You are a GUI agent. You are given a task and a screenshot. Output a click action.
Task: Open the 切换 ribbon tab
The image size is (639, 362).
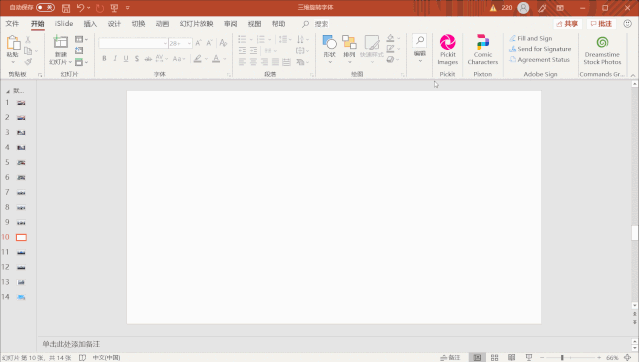click(x=139, y=24)
